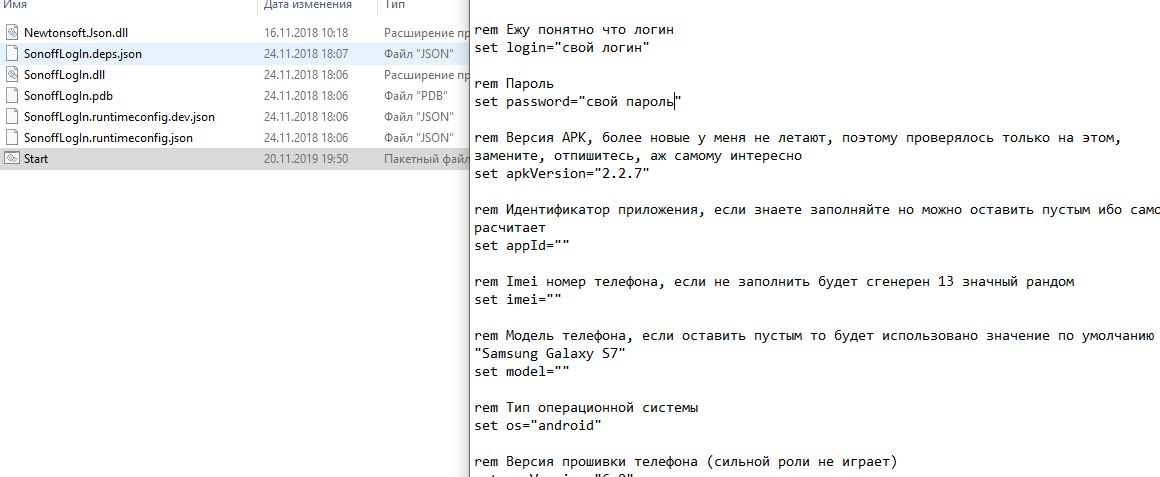Click the comment line starting rem Версия прошивки телефона
1160x477 pixels.
coord(686,461)
